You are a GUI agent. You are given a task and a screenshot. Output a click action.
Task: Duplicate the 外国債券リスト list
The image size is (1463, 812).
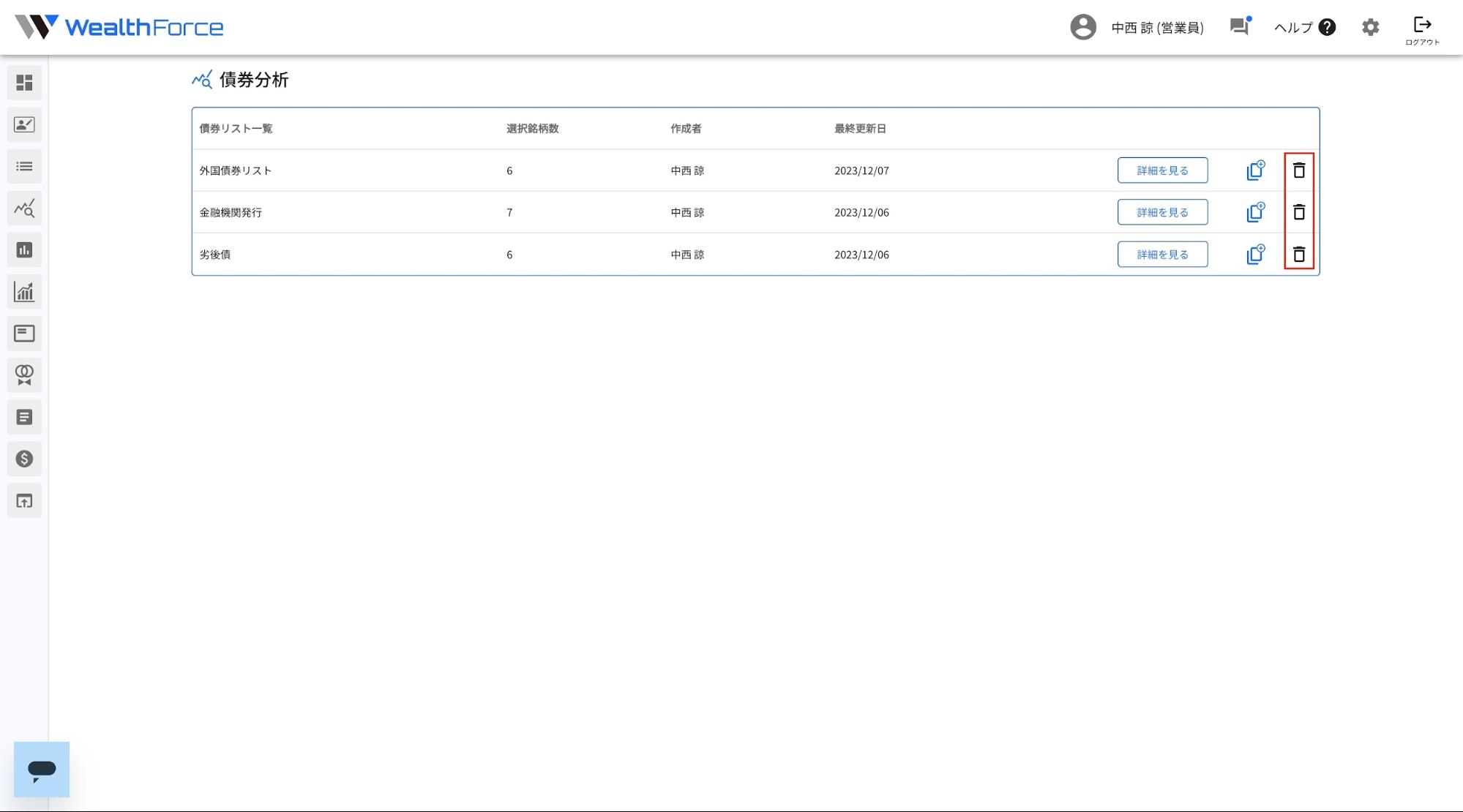[1255, 170]
